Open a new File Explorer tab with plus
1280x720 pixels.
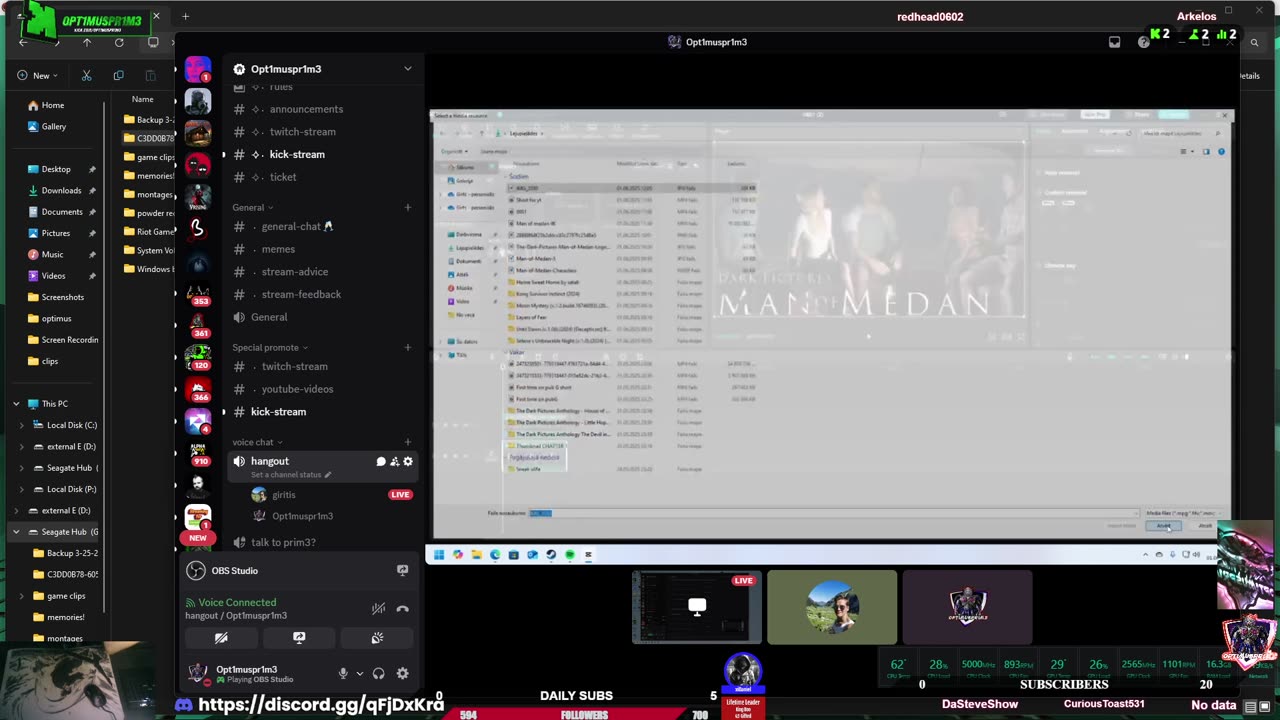pyautogui.click(x=185, y=16)
